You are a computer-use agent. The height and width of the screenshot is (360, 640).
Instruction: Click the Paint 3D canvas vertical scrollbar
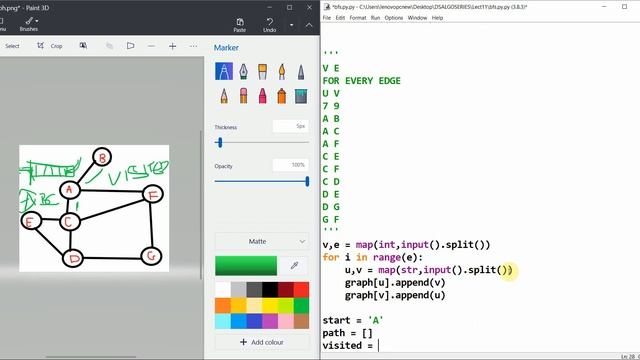[x=200, y=204]
